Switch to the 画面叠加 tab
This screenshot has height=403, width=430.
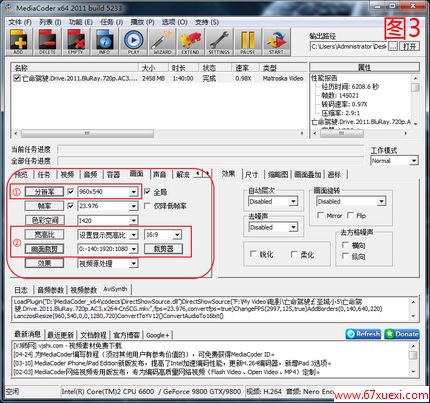tap(307, 174)
